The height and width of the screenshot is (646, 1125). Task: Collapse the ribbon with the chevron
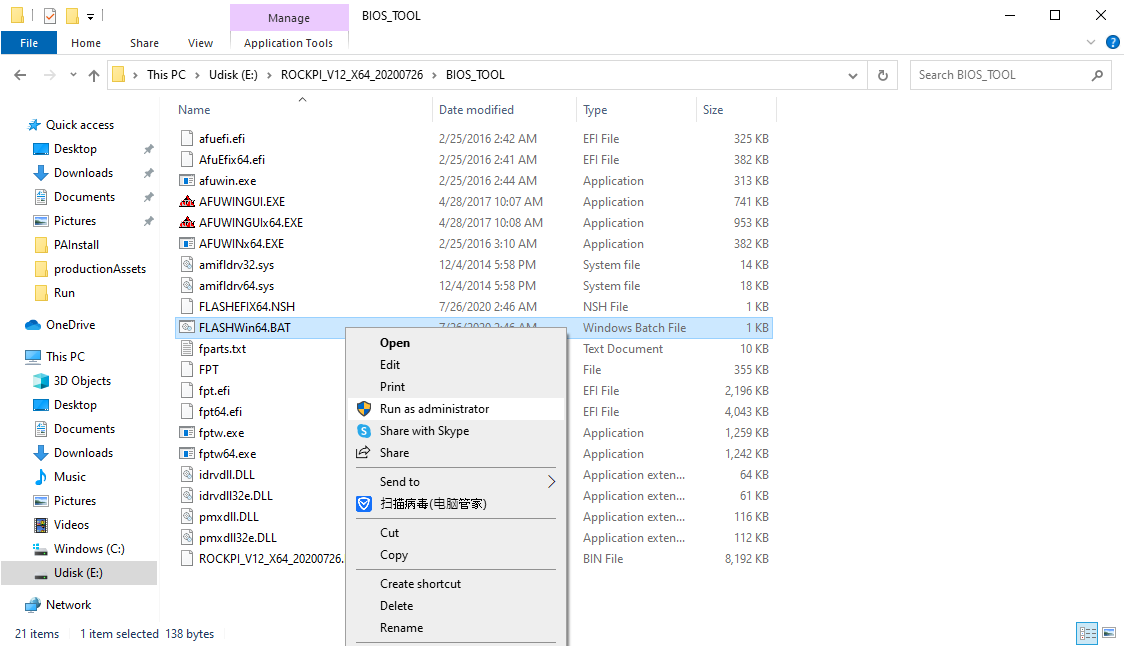(x=1091, y=42)
